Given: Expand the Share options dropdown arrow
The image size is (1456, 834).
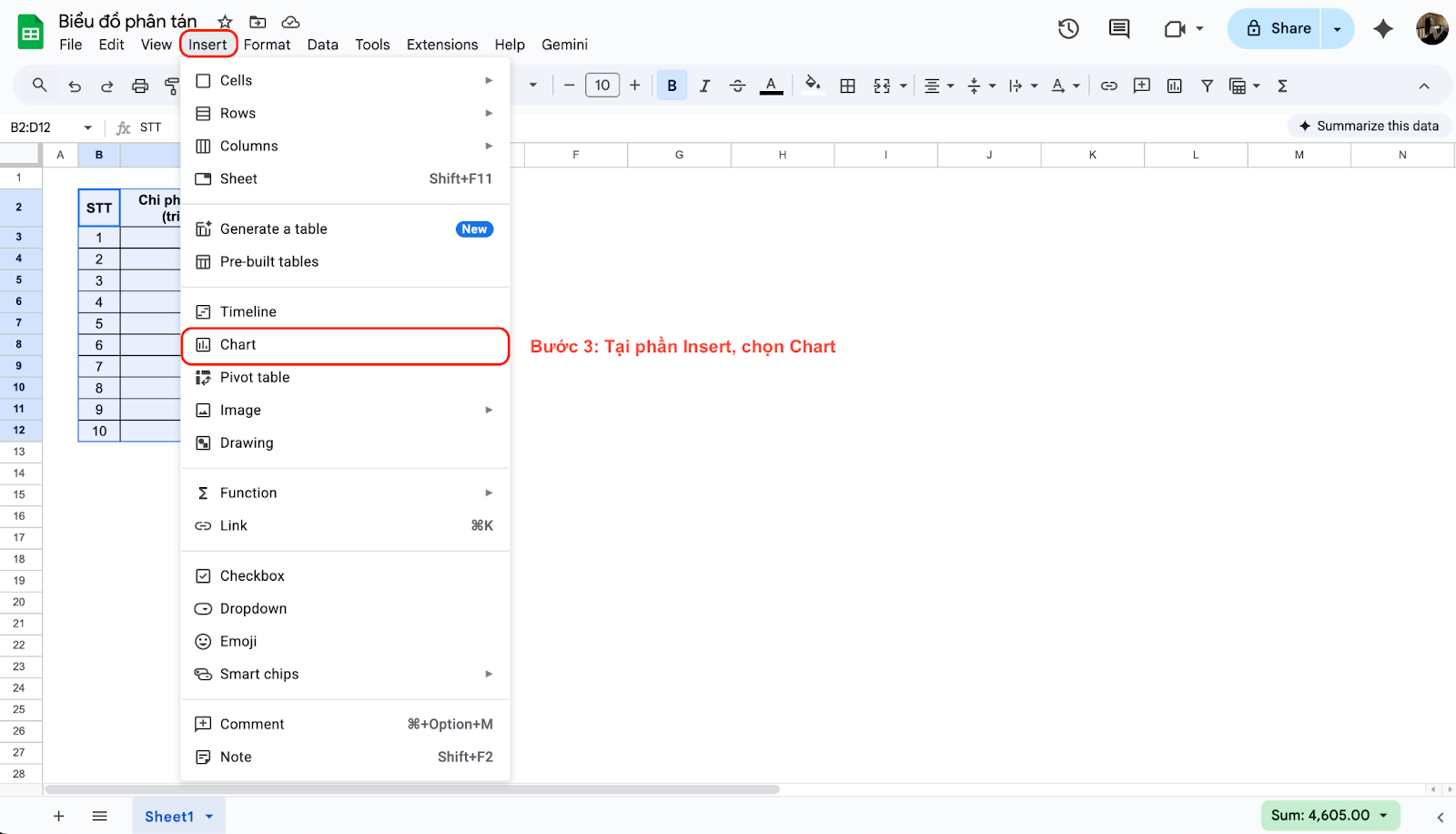Looking at the screenshot, I should 1337,29.
